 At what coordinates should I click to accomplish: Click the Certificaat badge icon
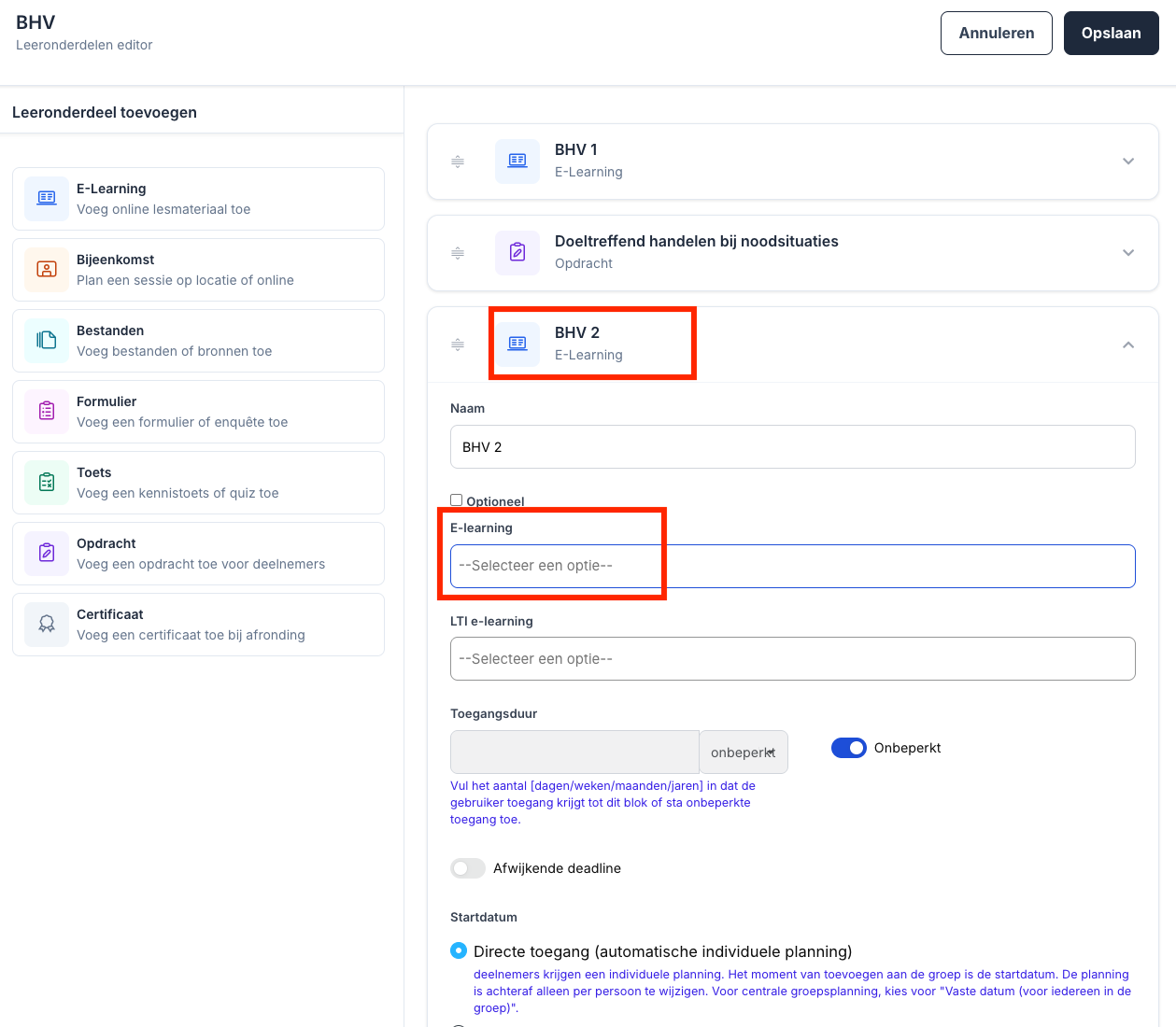point(47,625)
